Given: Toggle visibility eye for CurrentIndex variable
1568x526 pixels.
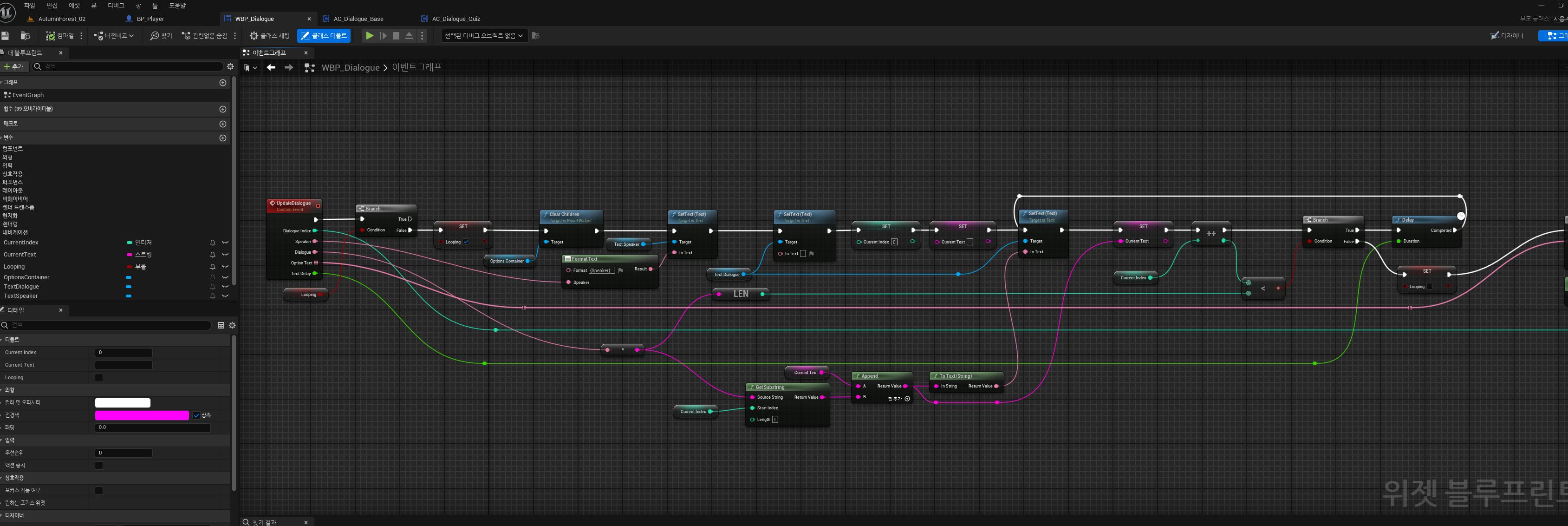Looking at the screenshot, I should (225, 243).
